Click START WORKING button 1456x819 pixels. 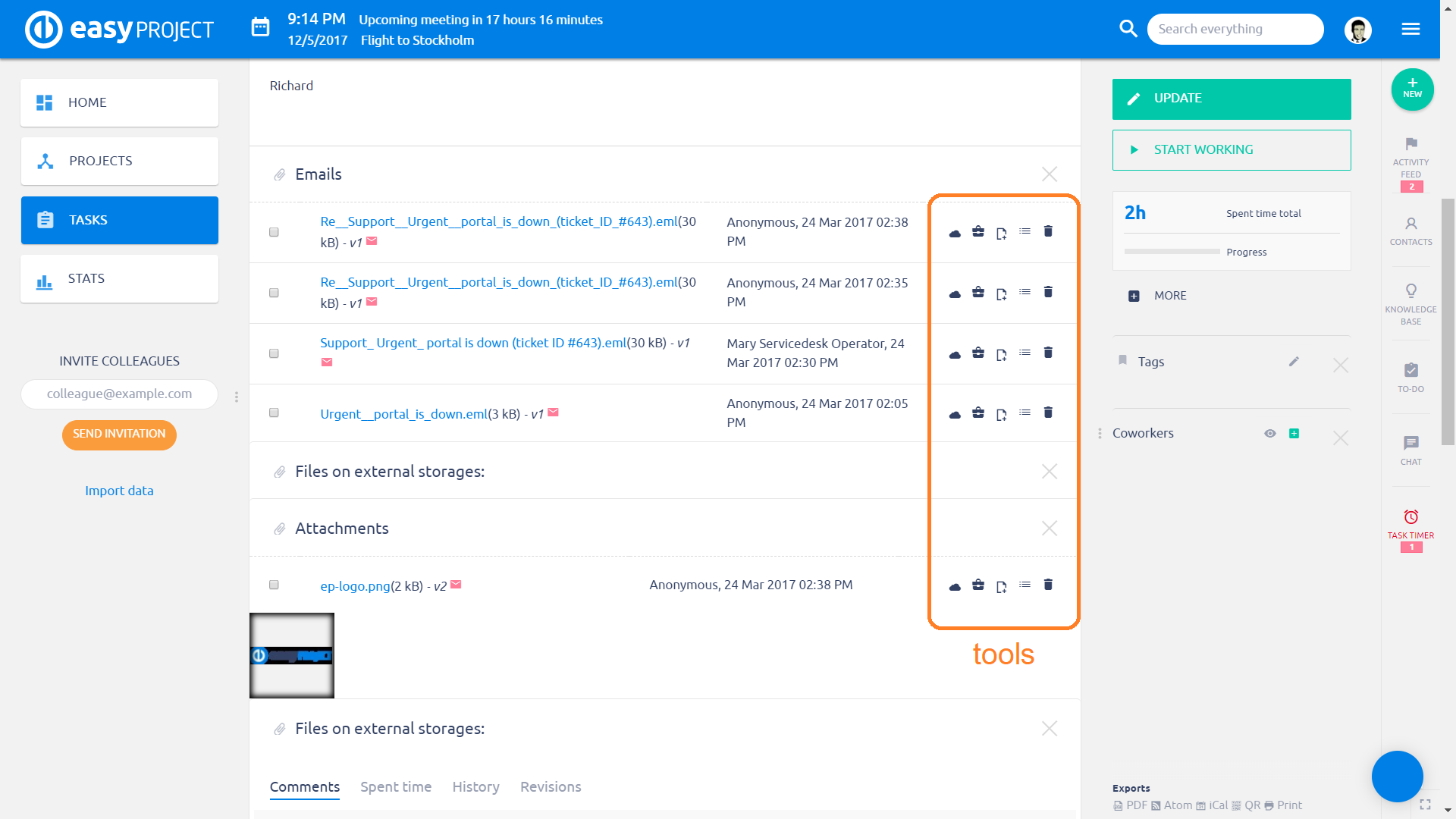1232,150
